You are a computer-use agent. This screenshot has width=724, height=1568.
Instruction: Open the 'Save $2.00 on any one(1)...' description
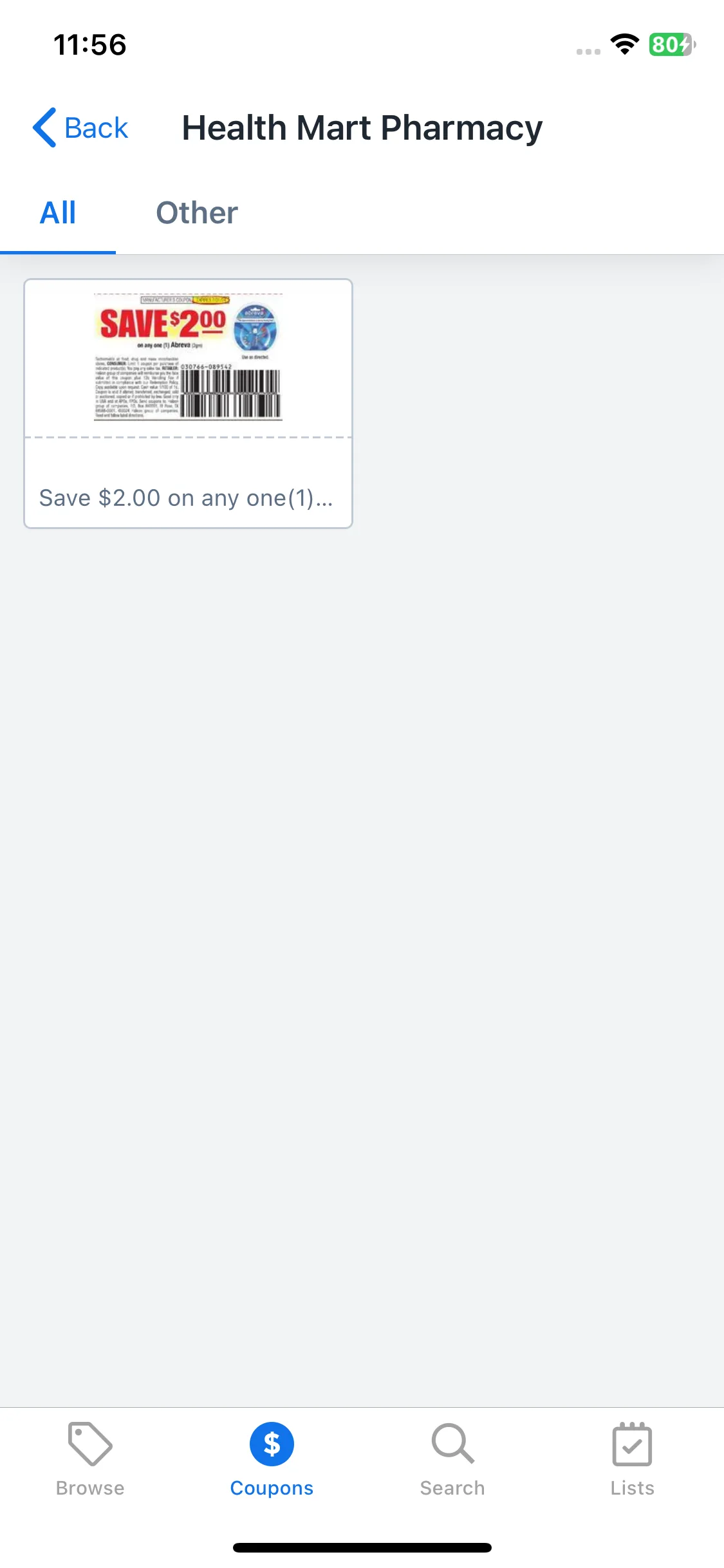tap(186, 498)
